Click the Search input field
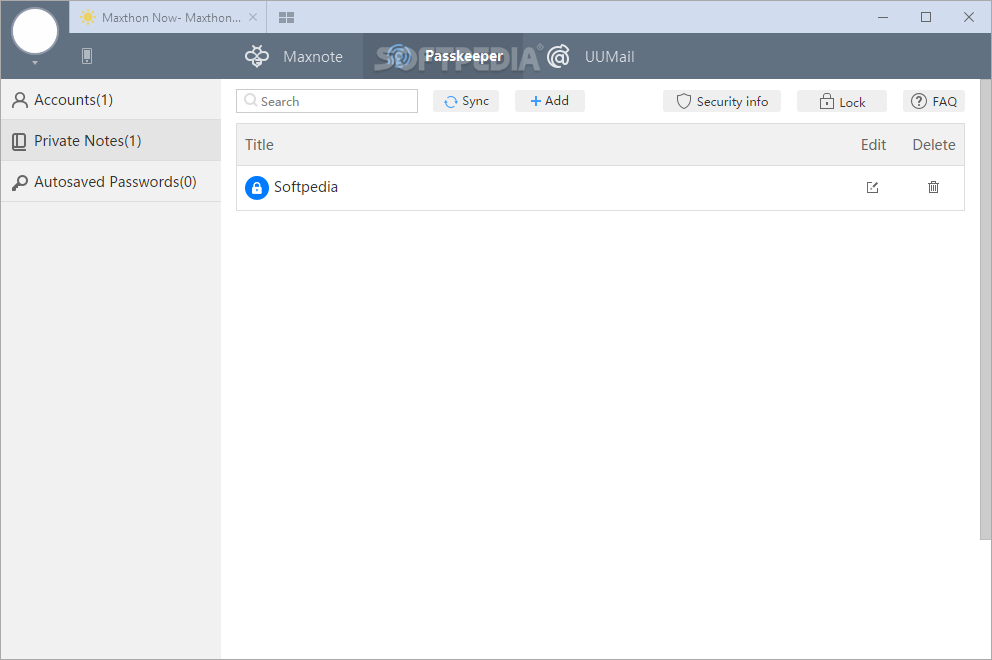The width and height of the screenshot is (992, 660). point(327,101)
